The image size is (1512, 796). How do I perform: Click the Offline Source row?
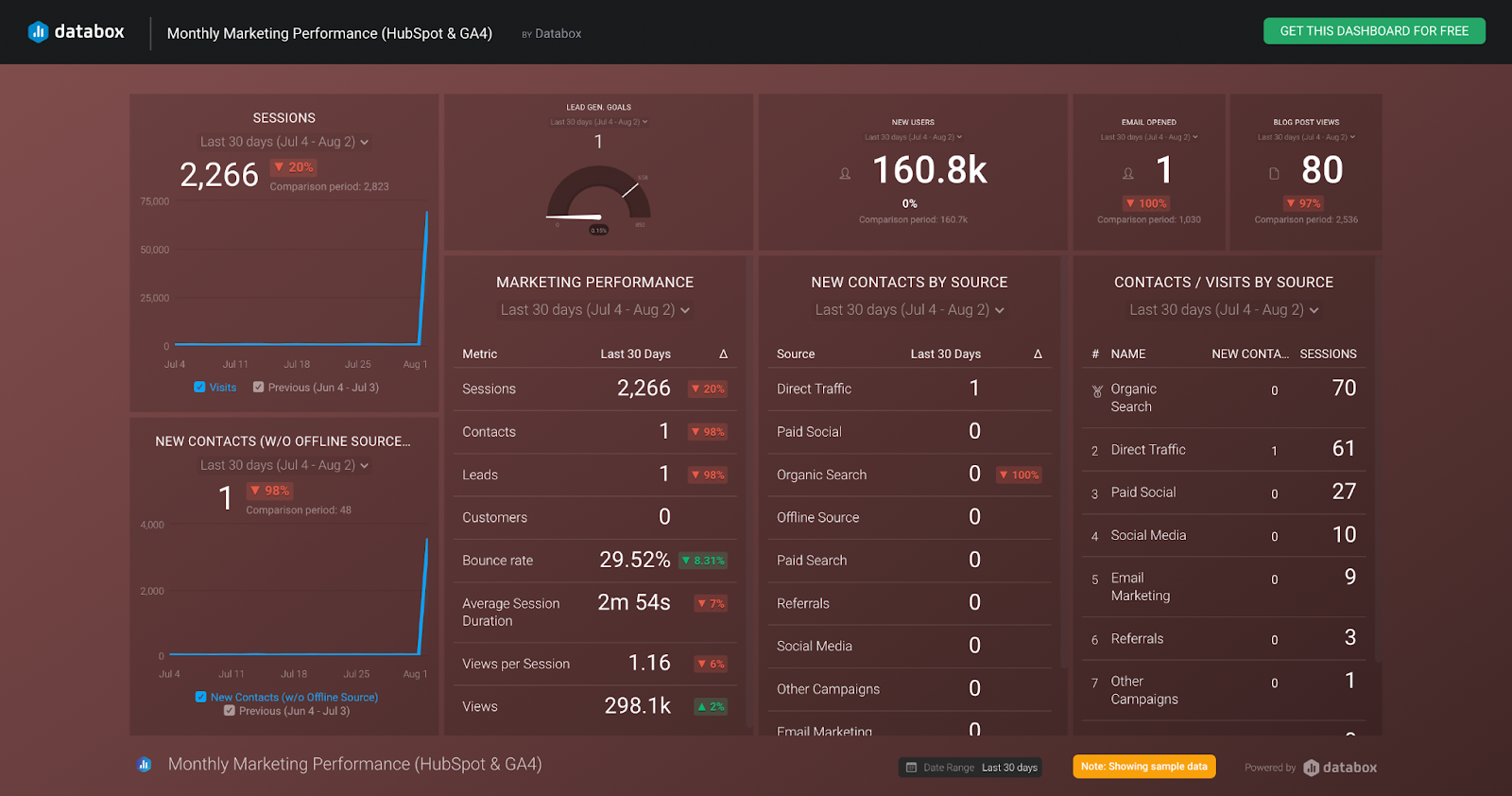(909, 517)
